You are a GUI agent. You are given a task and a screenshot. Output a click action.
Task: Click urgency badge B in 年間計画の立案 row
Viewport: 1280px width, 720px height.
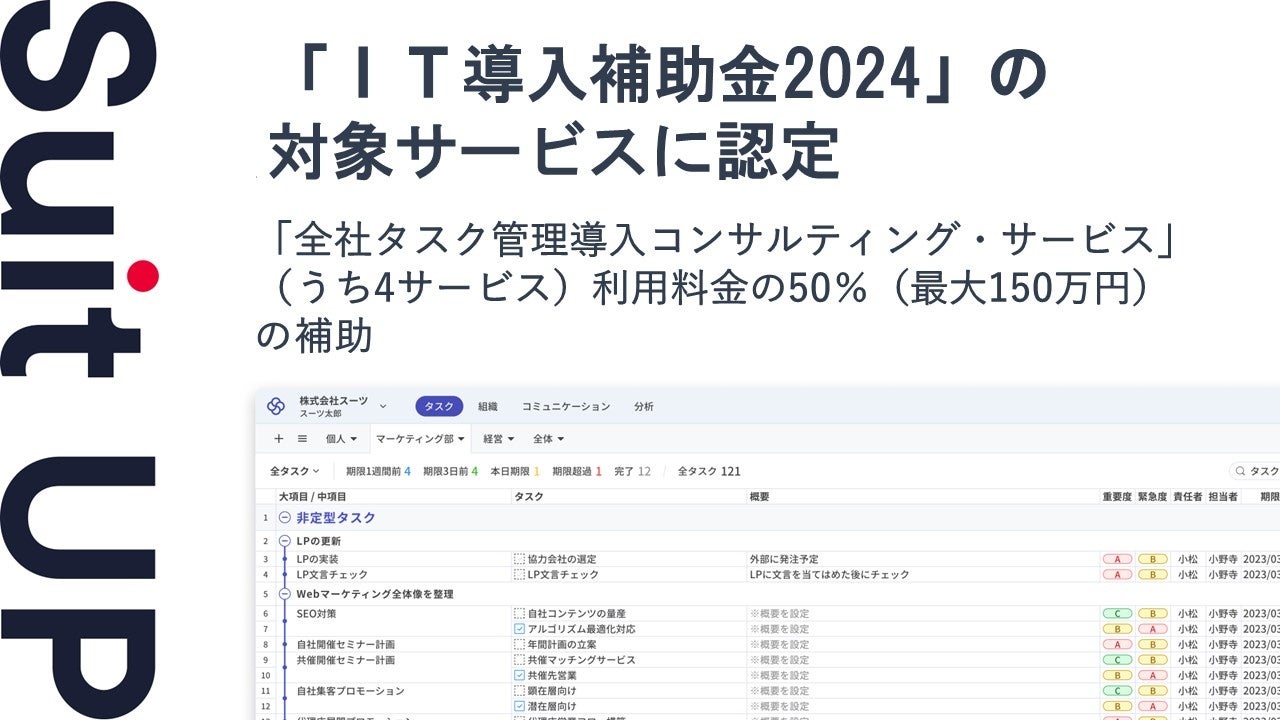(1153, 645)
